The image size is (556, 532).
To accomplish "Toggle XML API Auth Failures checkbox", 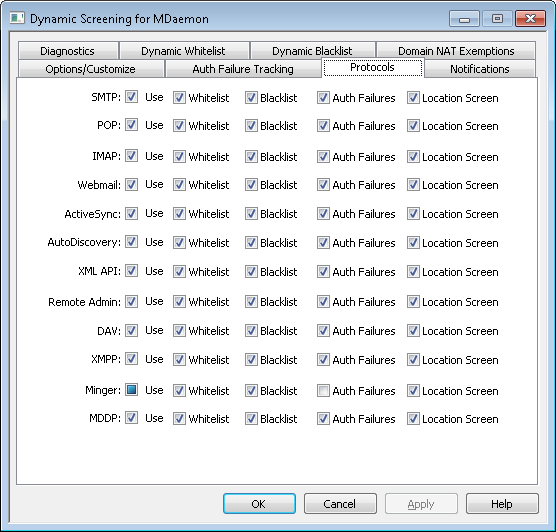I will coord(323,272).
